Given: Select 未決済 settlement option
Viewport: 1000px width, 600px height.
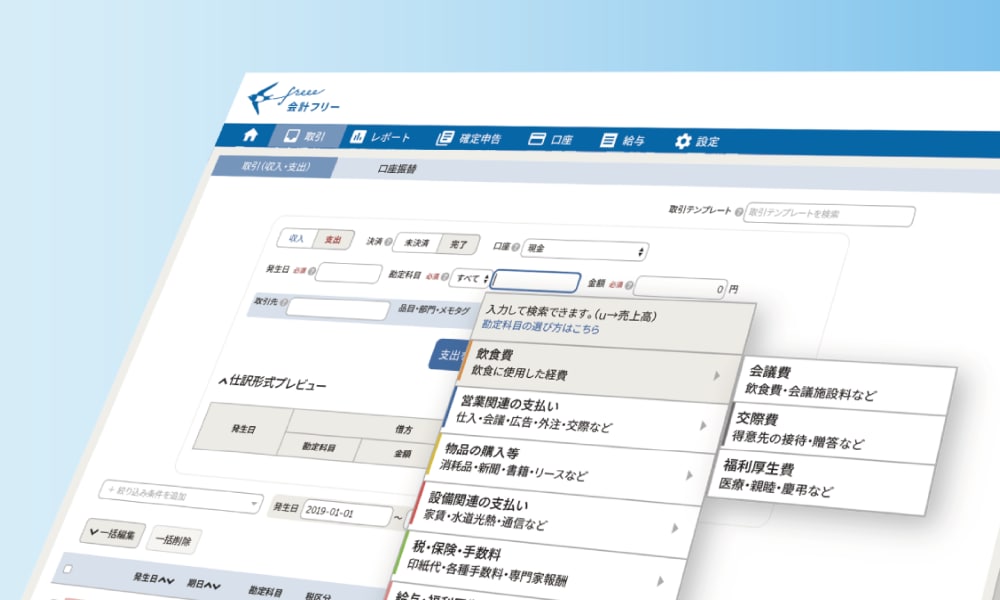Looking at the screenshot, I should [416, 243].
